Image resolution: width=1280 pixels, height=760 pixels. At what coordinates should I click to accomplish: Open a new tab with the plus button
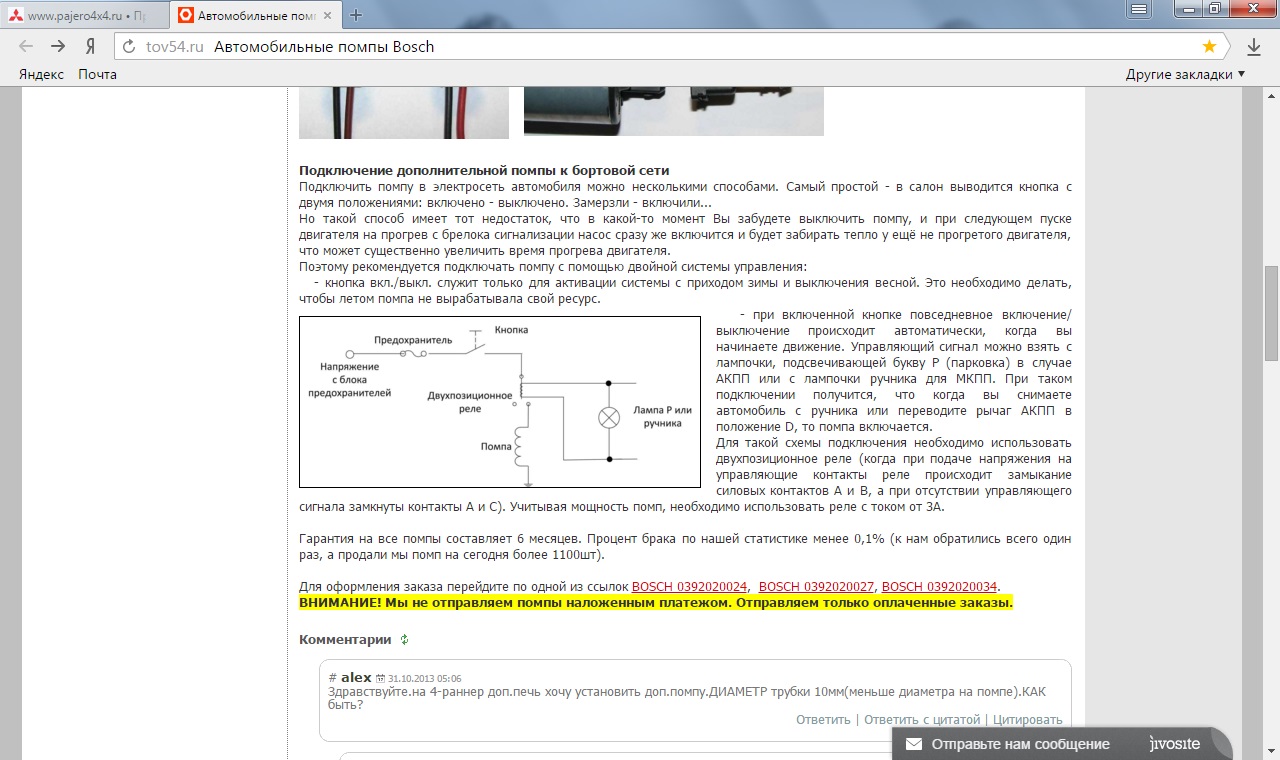click(356, 15)
